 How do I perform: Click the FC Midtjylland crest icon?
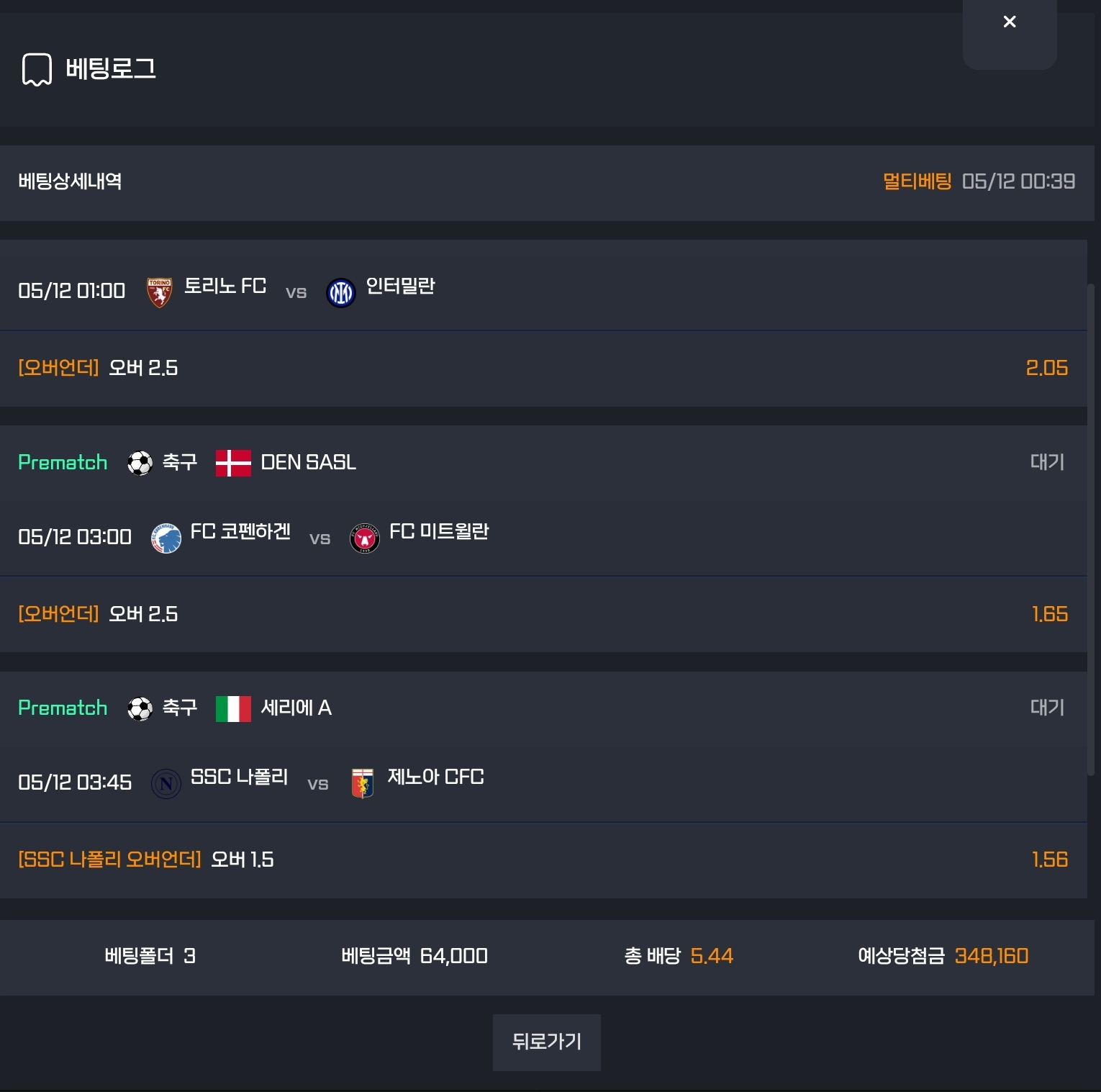tap(365, 538)
